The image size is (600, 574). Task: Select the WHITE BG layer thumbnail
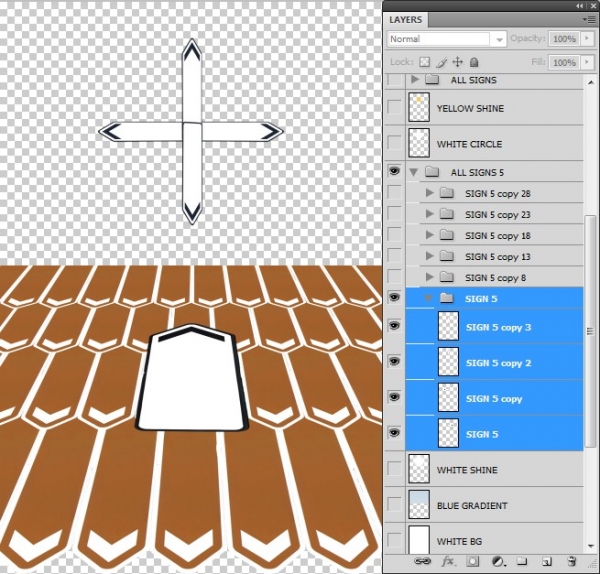point(419,540)
